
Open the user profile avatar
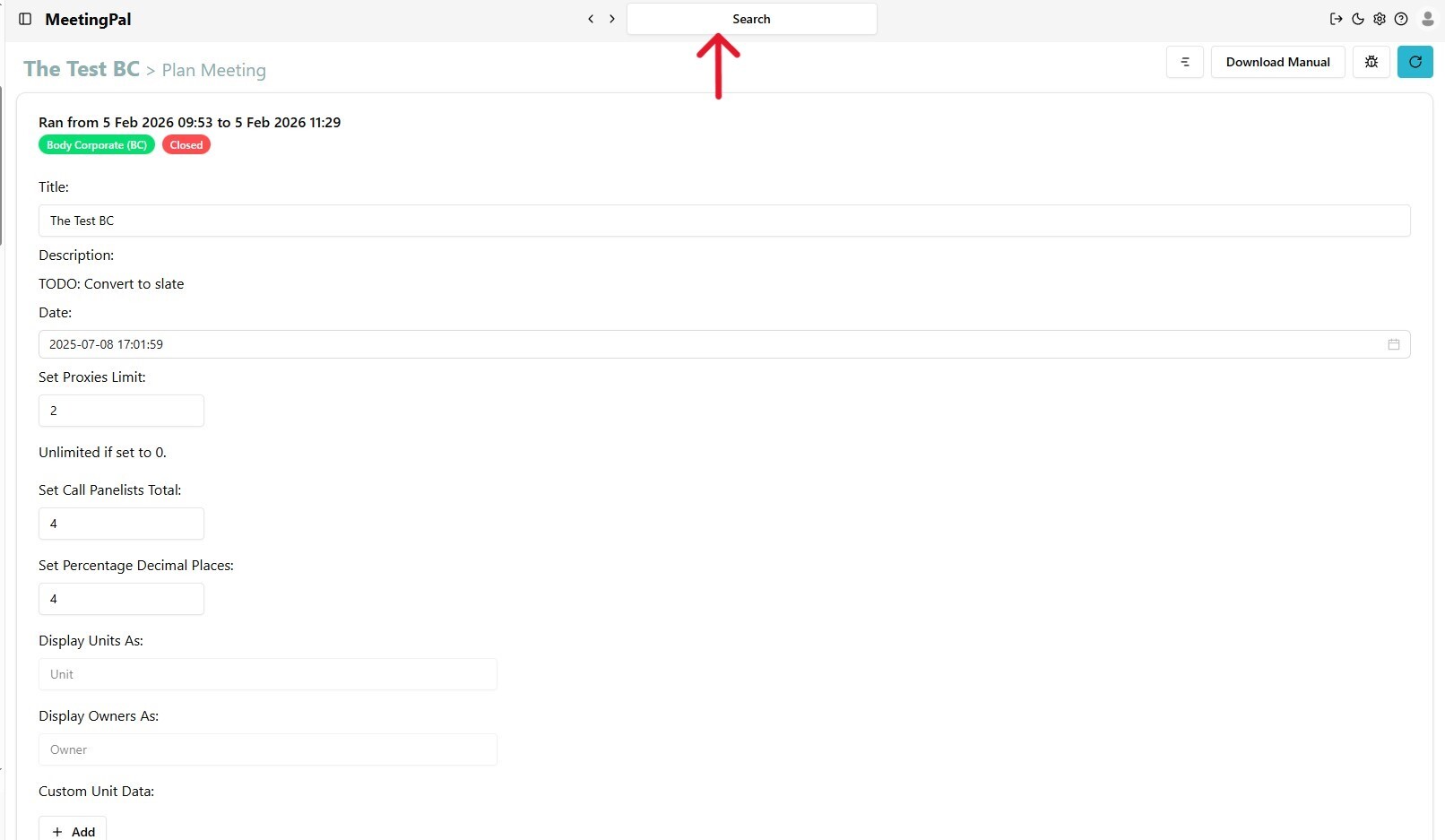pyautogui.click(x=1428, y=19)
